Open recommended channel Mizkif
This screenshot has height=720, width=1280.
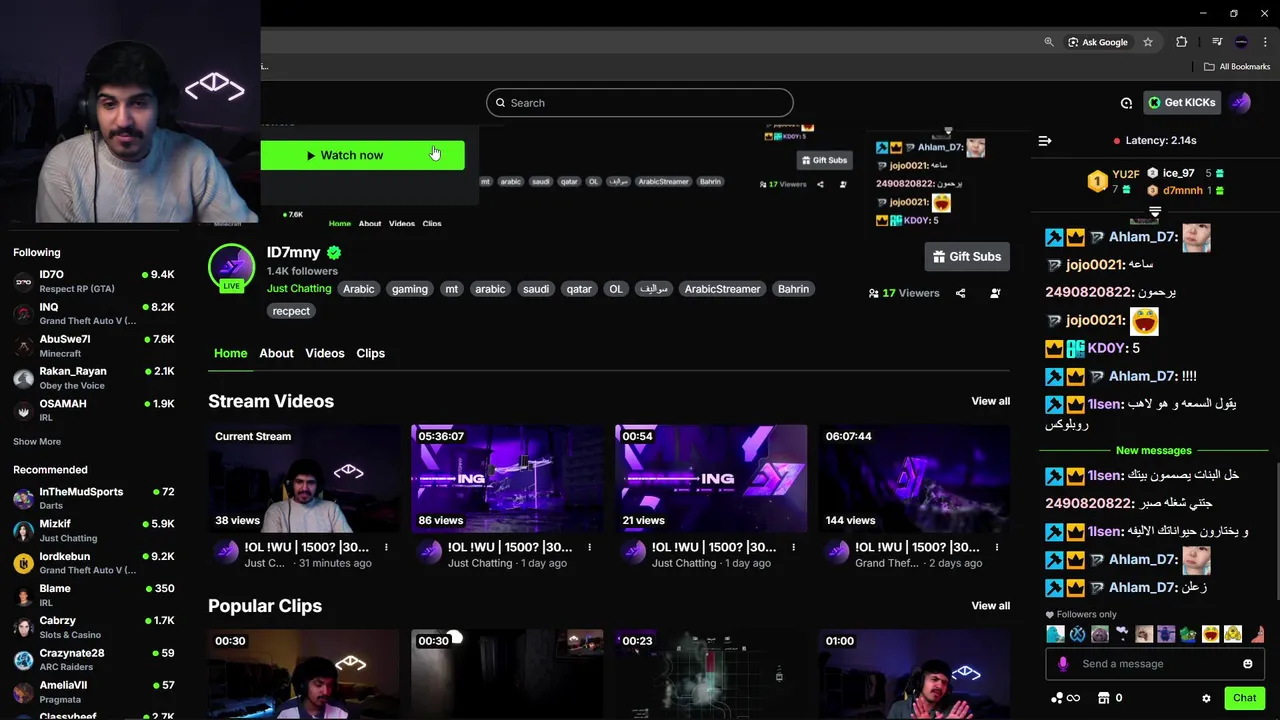94,530
